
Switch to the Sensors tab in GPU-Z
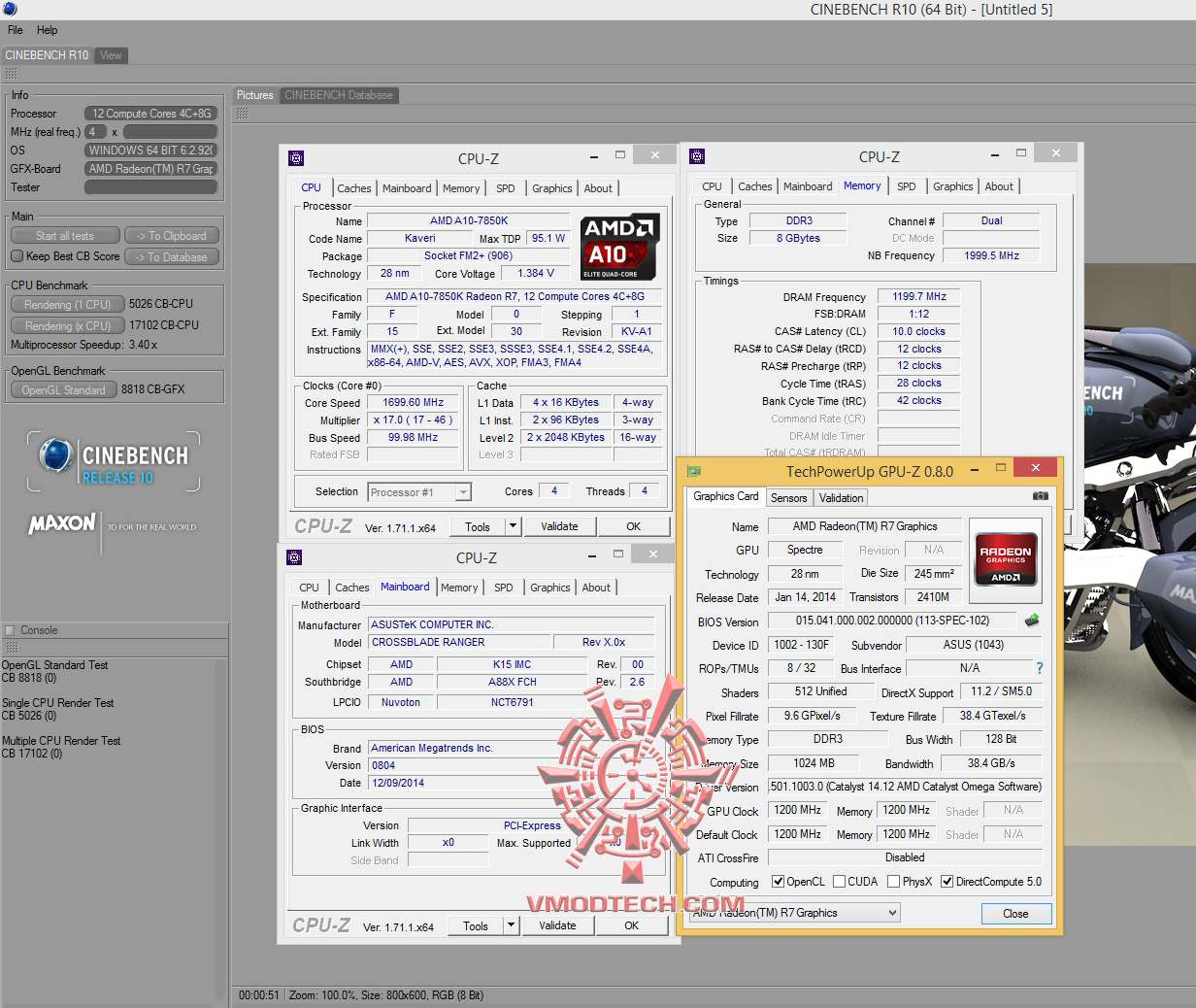[788, 497]
